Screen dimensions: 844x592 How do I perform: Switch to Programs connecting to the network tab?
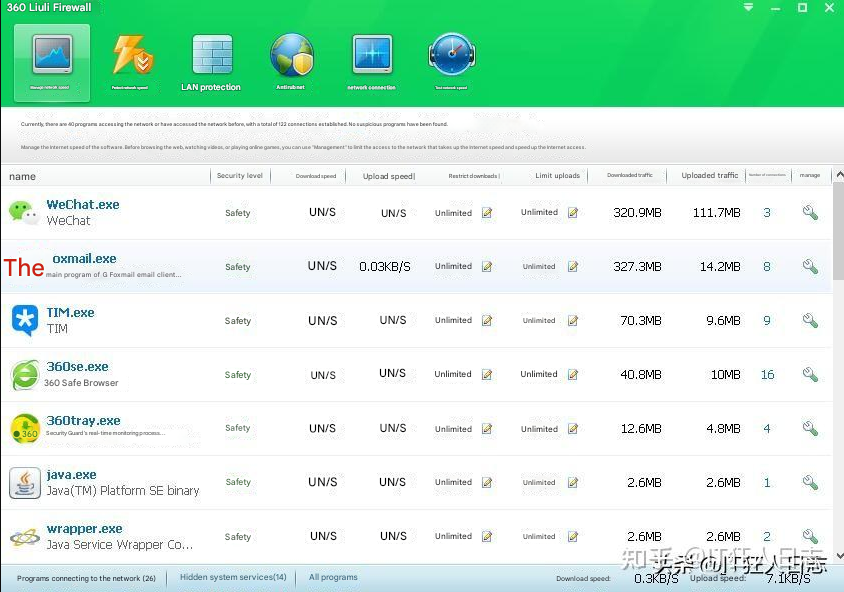86,579
